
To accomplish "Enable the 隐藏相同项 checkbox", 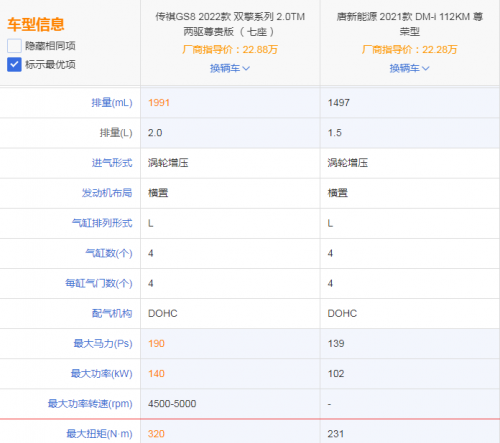I will coord(14,46).
